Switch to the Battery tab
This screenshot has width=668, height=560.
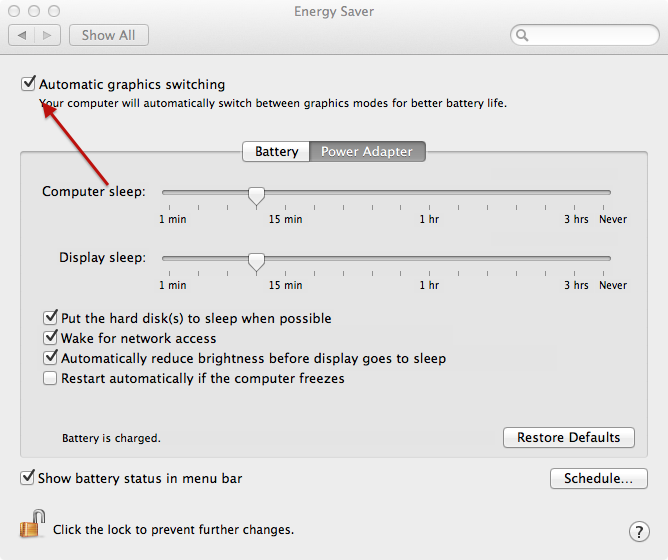click(x=276, y=152)
